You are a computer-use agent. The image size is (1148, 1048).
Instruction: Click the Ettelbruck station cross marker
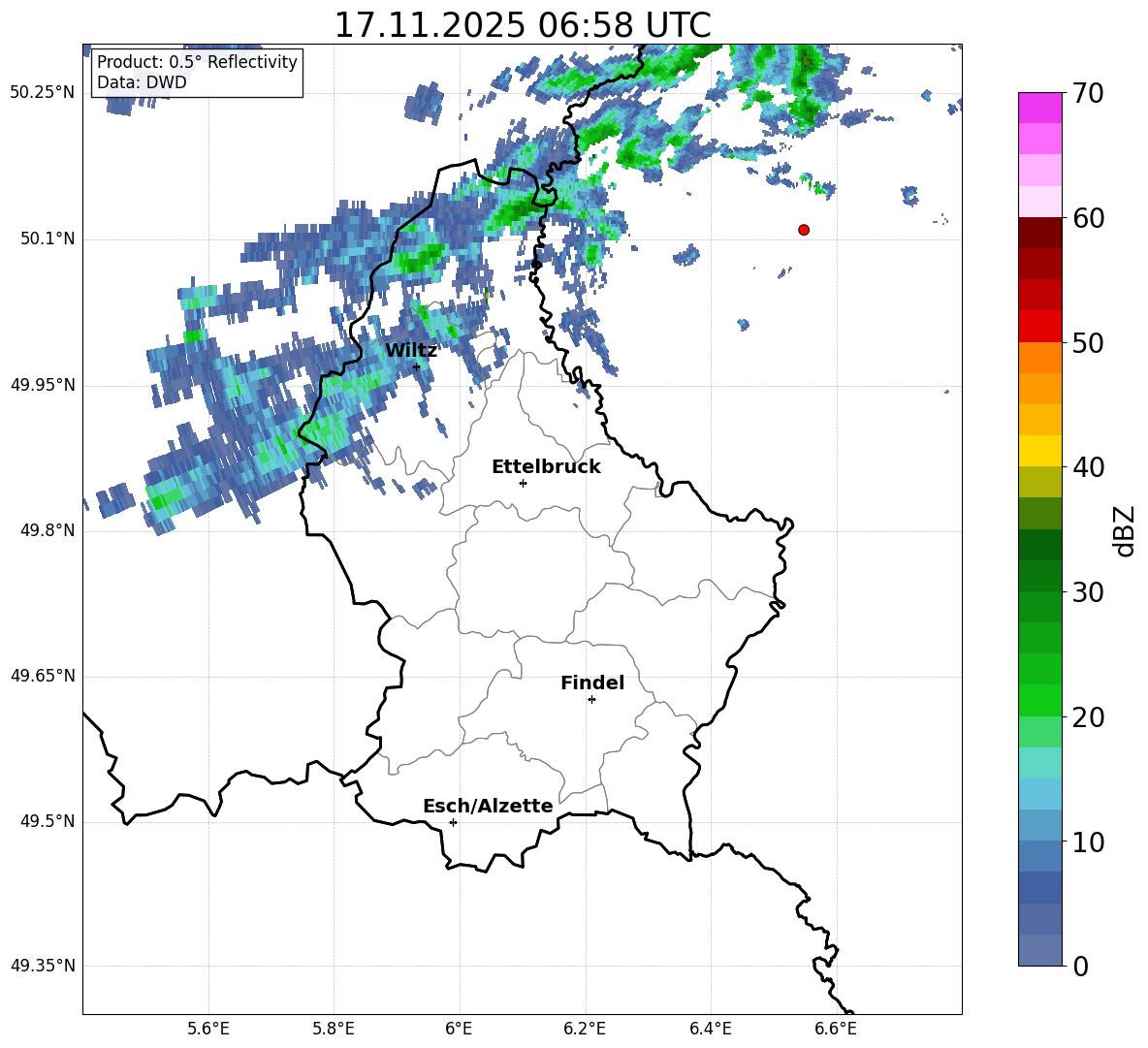point(523,483)
